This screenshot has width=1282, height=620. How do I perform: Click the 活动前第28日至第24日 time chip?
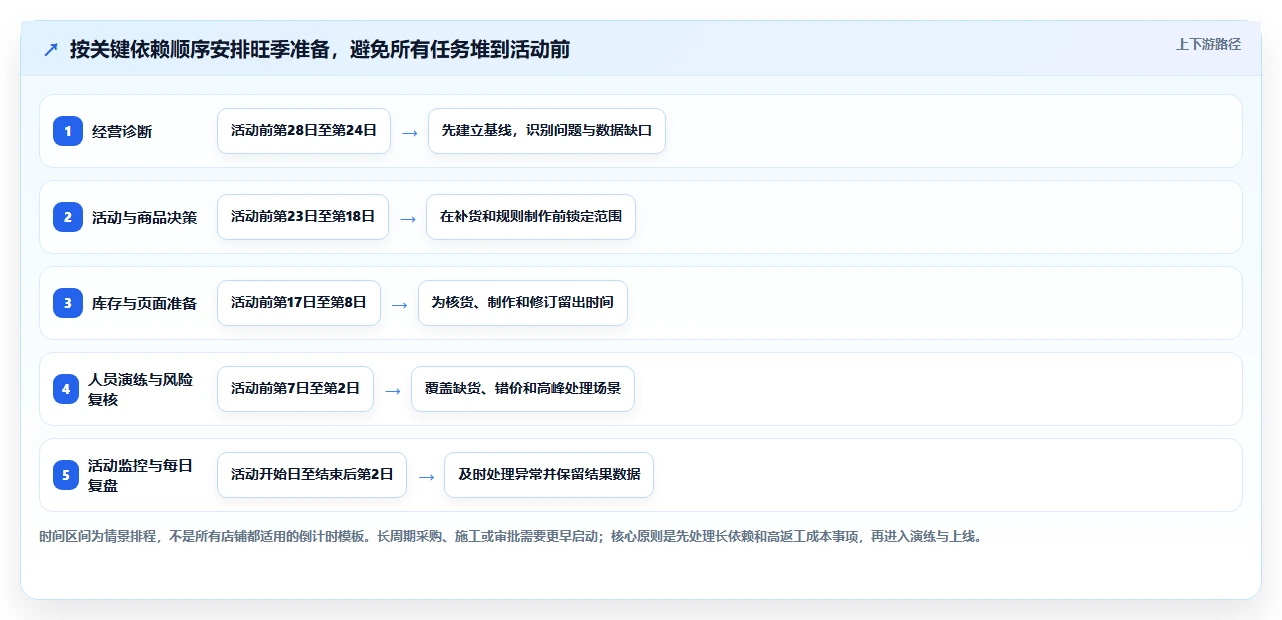point(304,131)
